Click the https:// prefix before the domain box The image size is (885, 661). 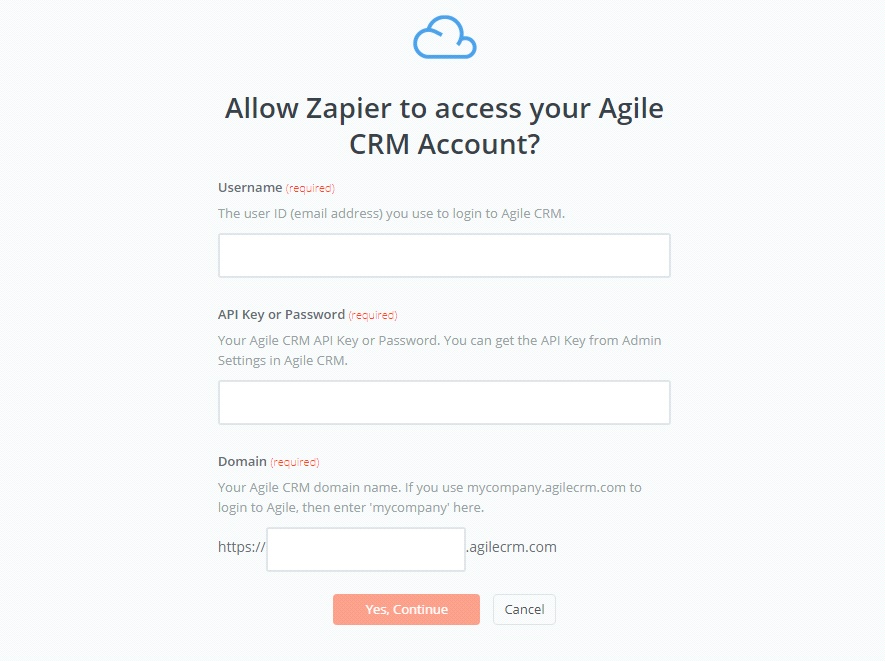point(241,547)
